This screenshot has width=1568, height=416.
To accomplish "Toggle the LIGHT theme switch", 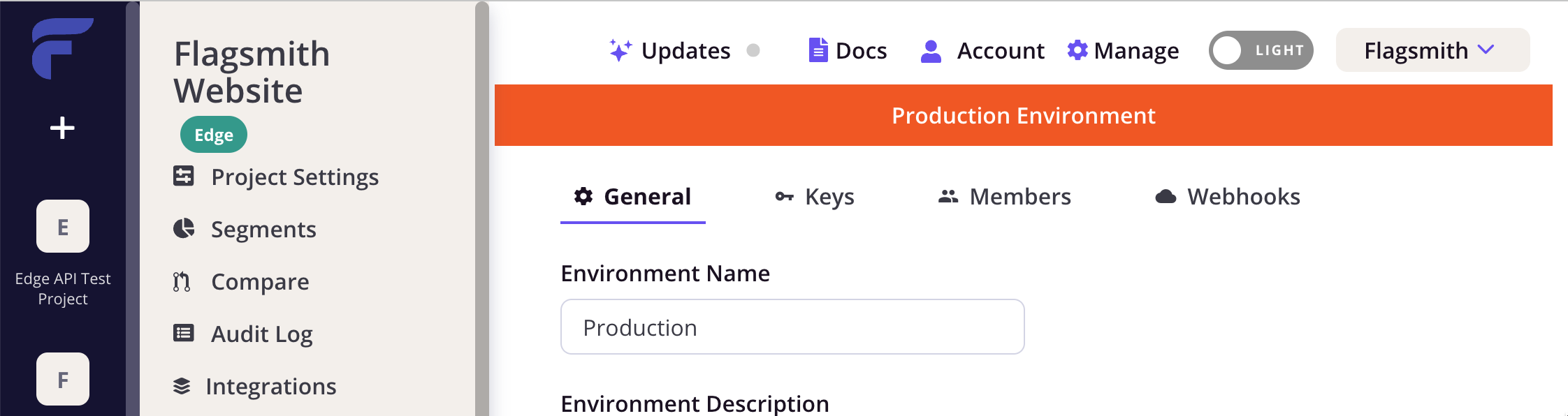I will pyautogui.click(x=1261, y=50).
